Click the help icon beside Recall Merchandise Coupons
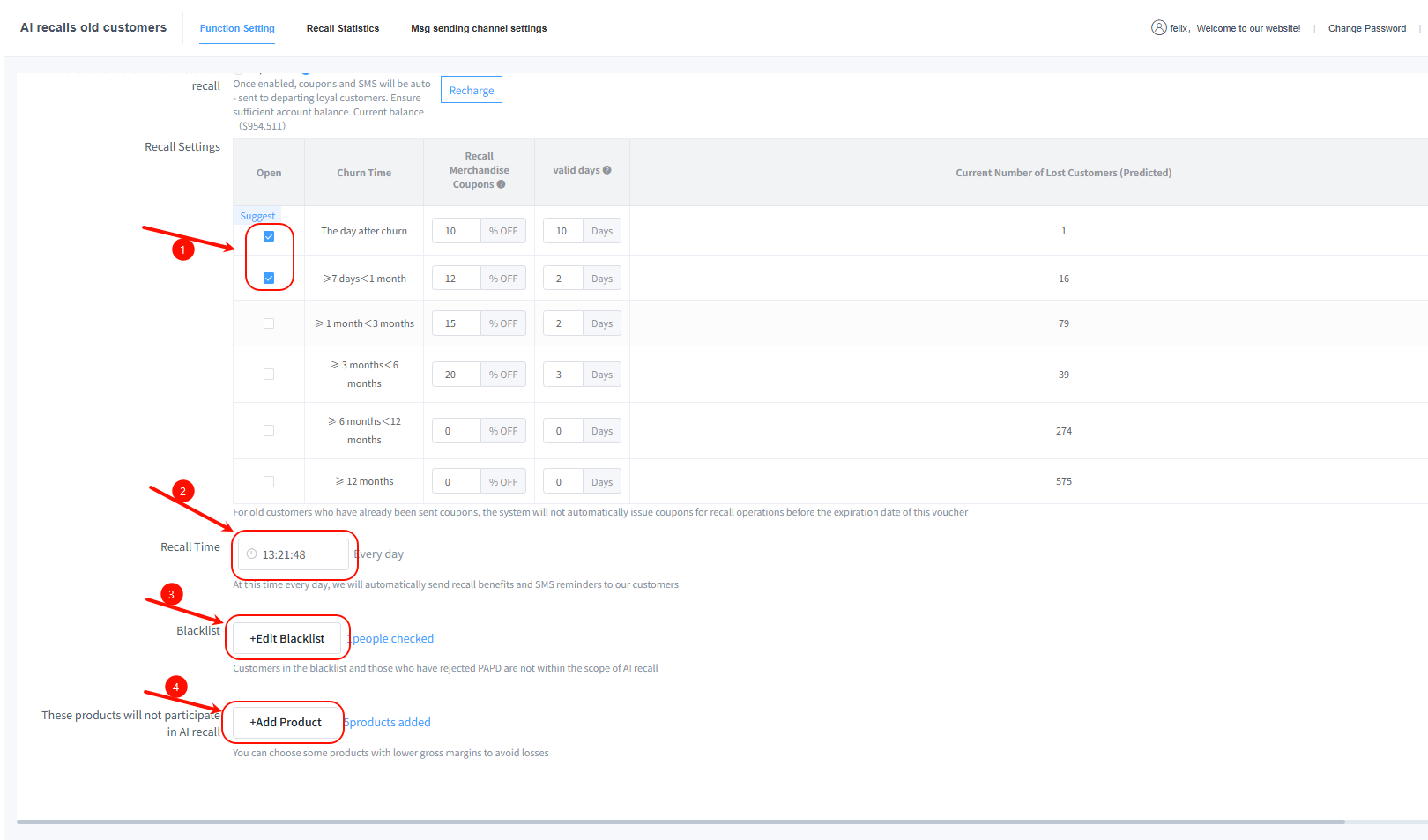Viewport: 1428px width, 840px height. point(501,184)
